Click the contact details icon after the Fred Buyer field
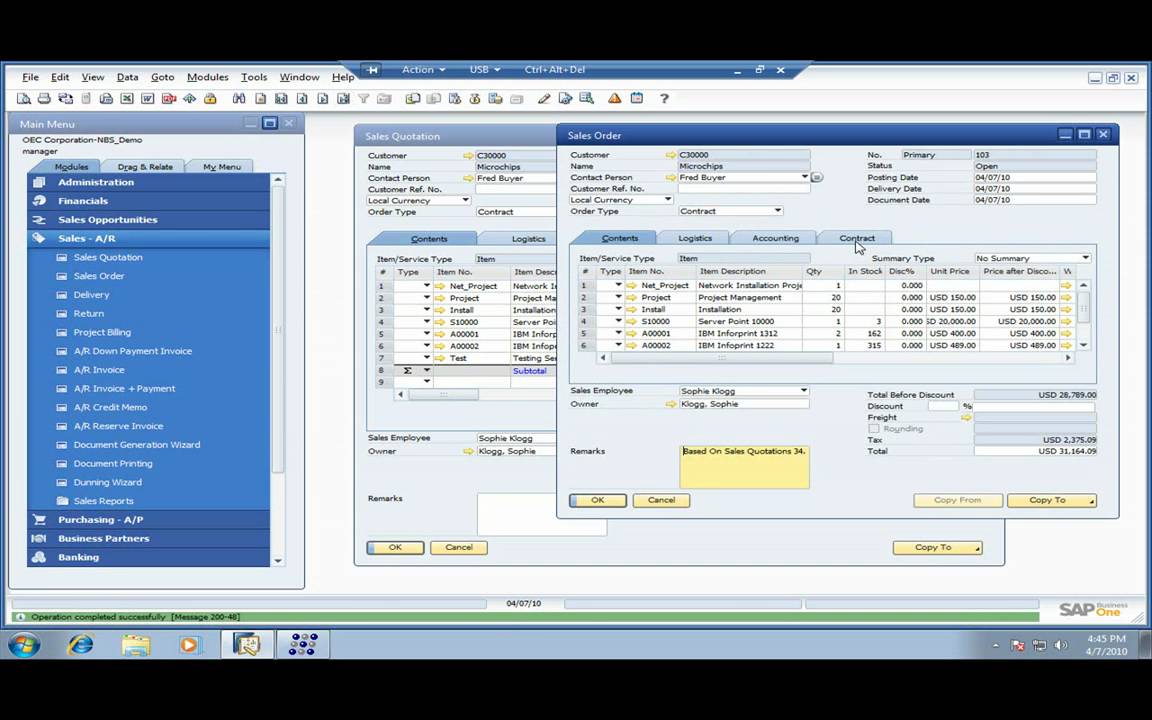The height and width of the screenshot is (720, 1152). click(817, 177)
